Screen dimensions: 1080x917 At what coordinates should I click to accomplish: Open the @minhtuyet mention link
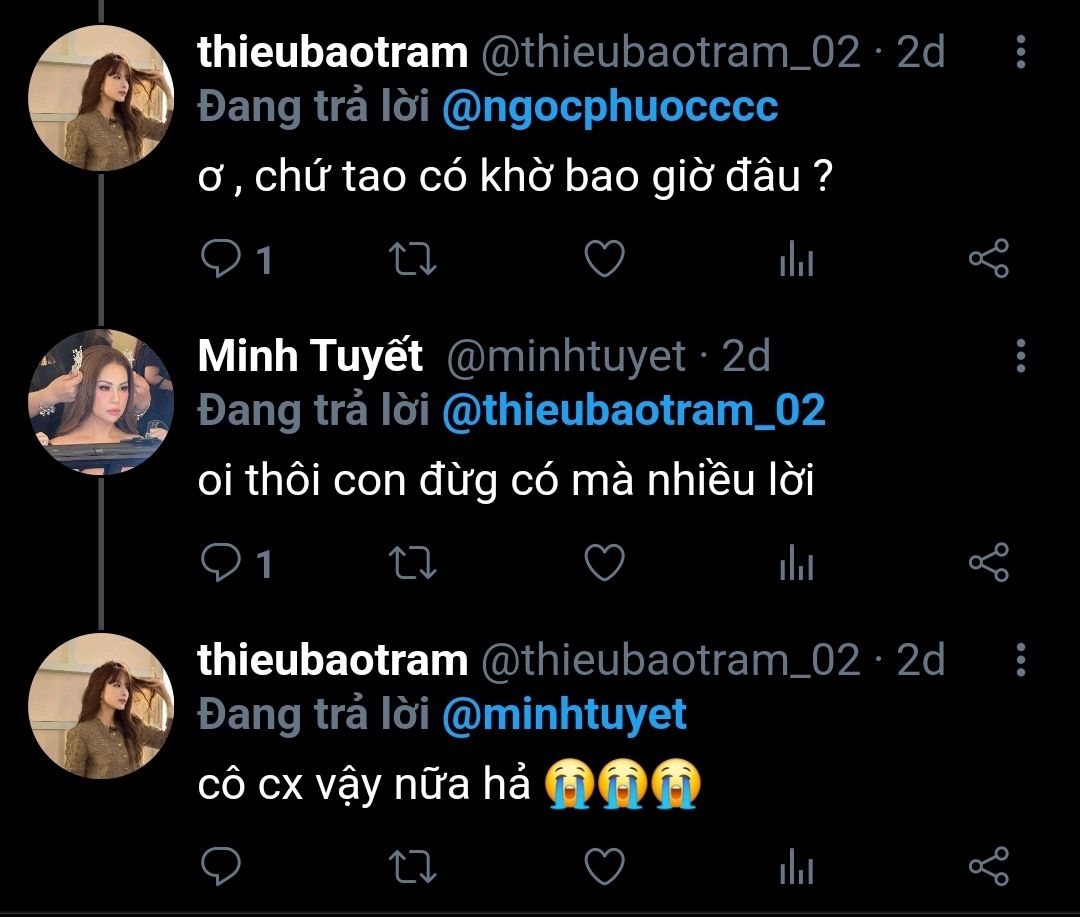pyautogui.click(x=565, y=714)
